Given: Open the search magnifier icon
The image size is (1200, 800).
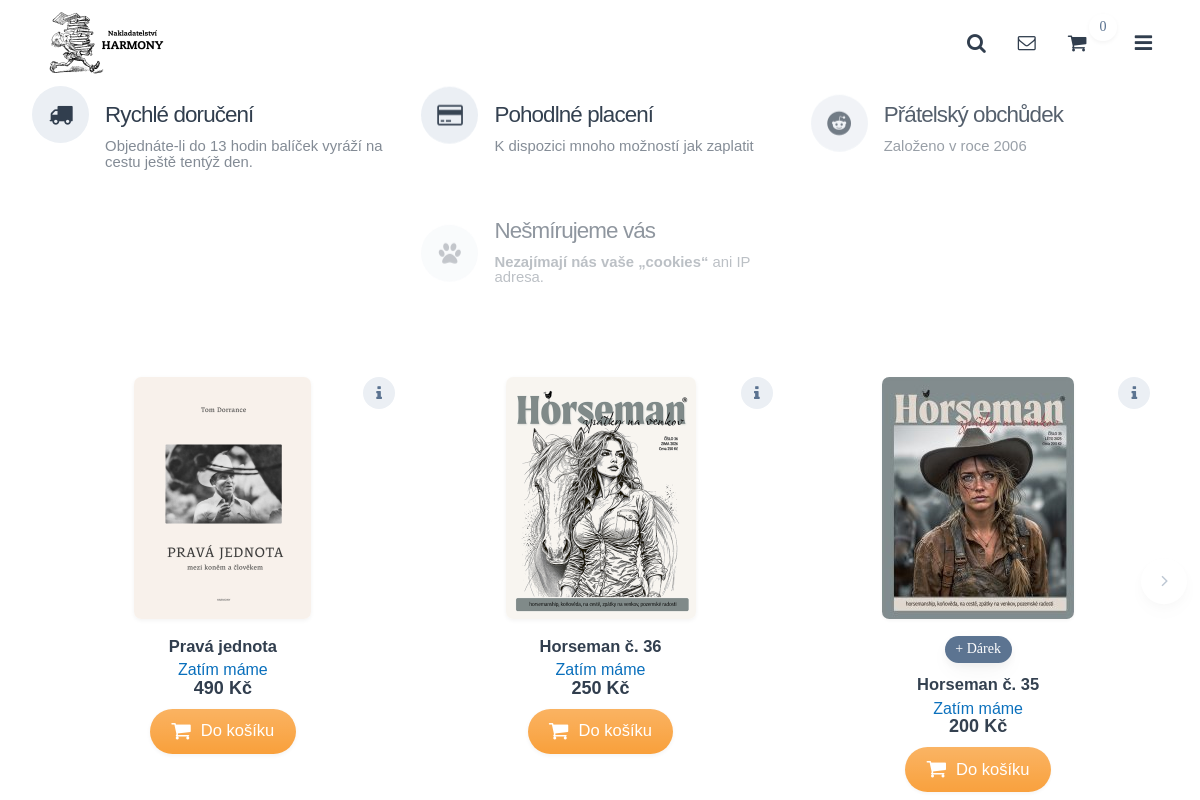Looking at the screenshot, I should [x=976, y=43].
